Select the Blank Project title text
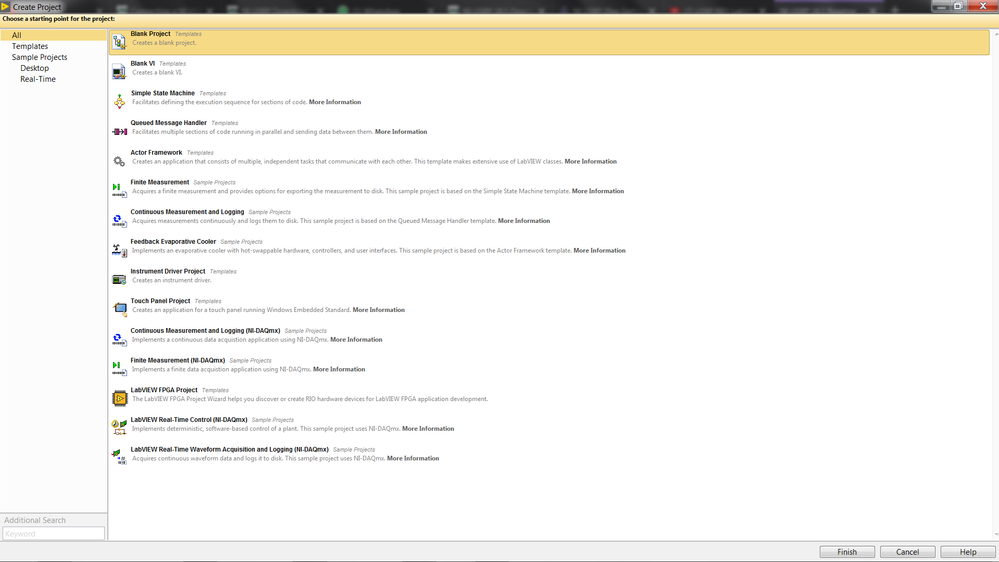999x562 pixels. tap(150, 34)
